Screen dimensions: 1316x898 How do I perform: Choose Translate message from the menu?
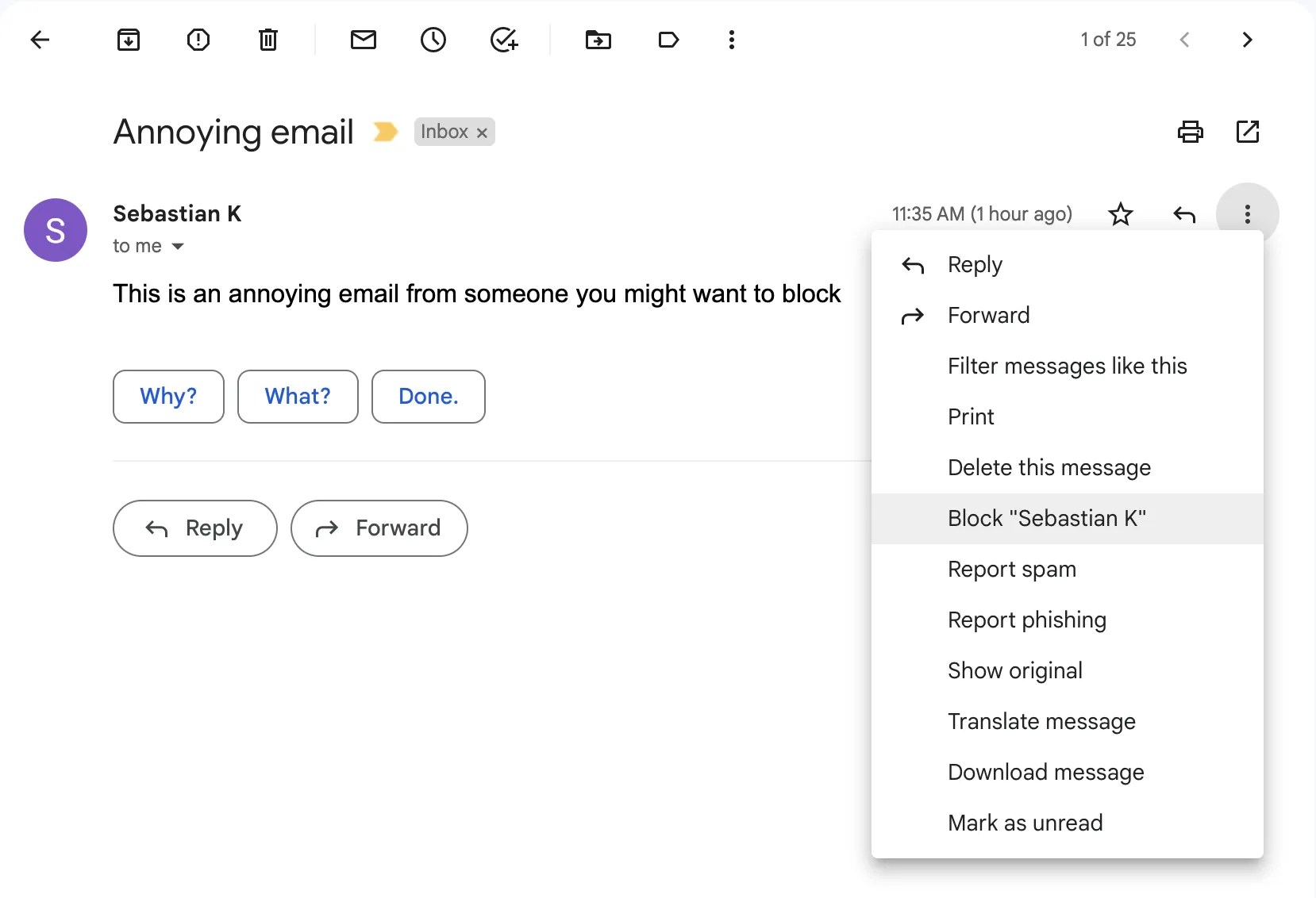pyautogui.click(x=1041, y=721)
